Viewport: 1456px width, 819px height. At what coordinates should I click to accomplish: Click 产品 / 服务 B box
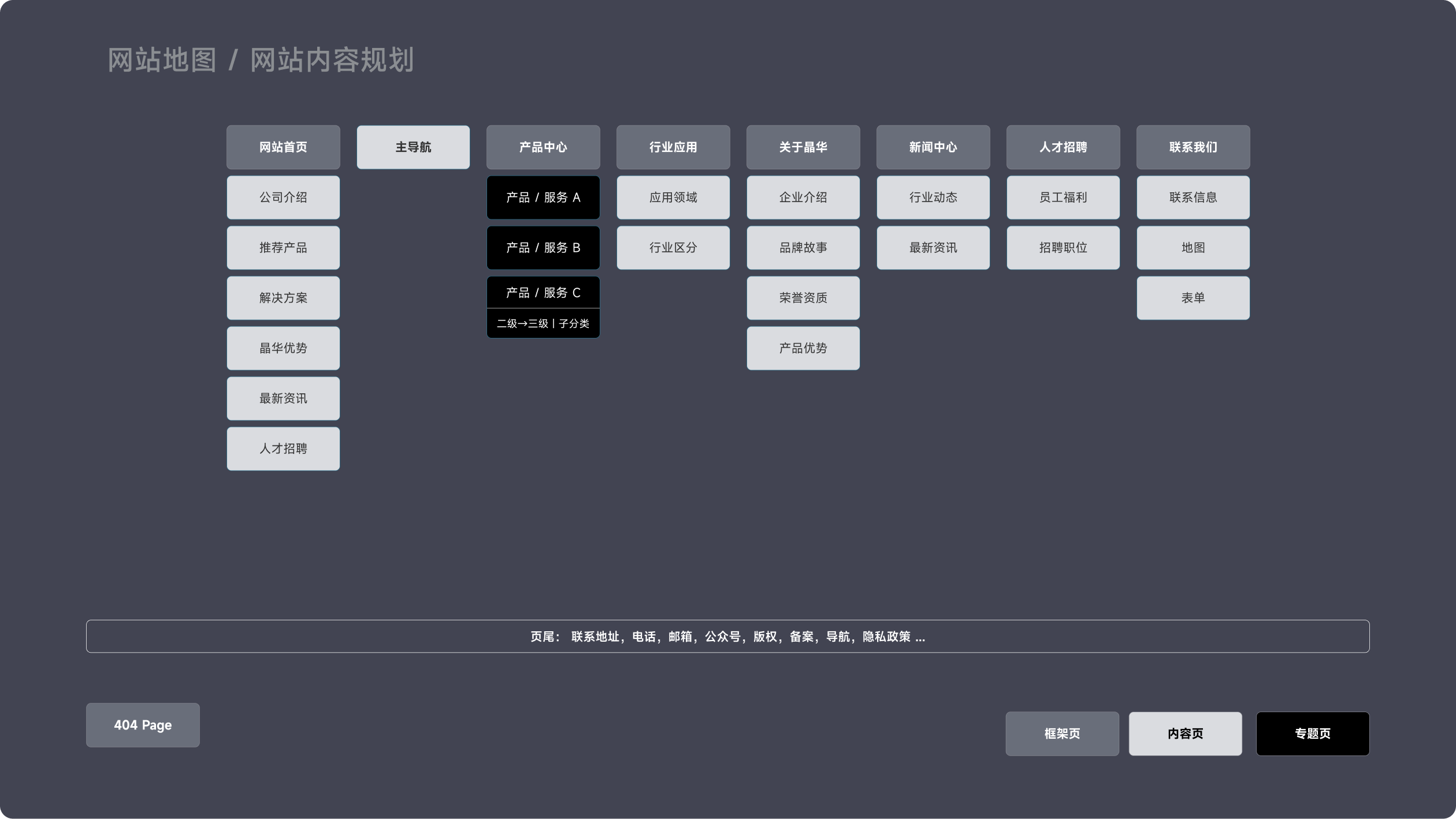(x=543, y=248)
